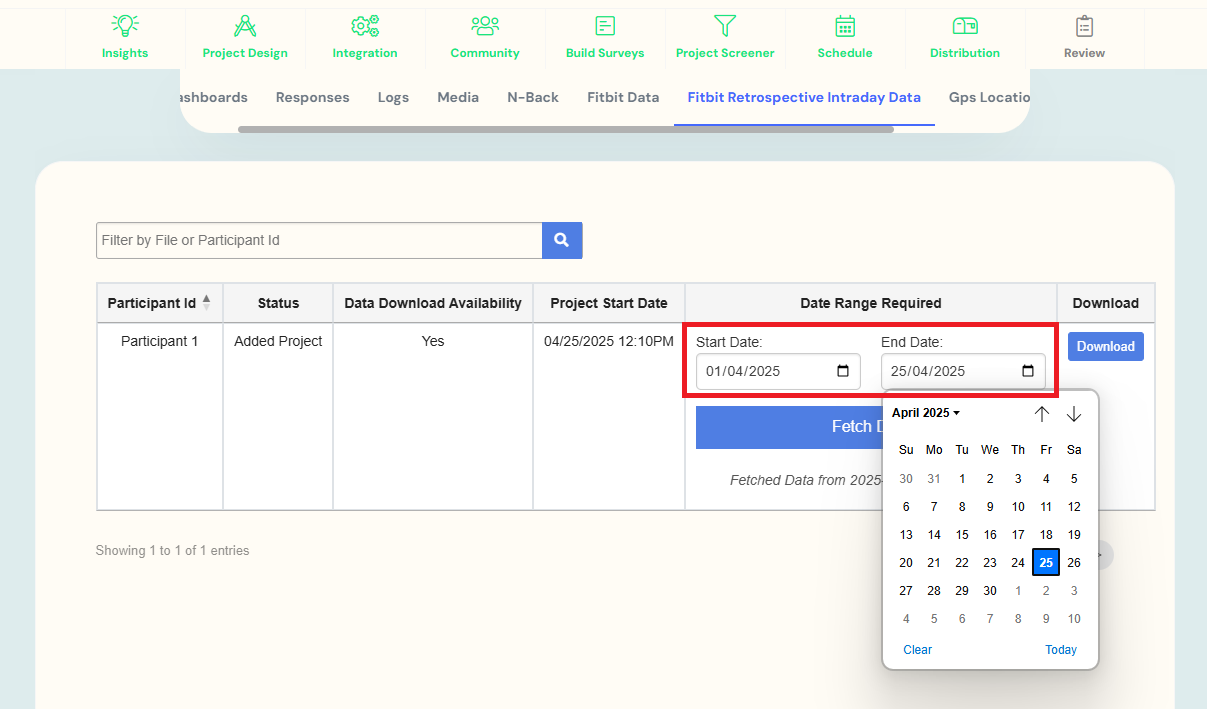Open Start Date calendar picker icon
This screenshot has width=1207, height=709.
pyautogui.click(x=843, y=371)
